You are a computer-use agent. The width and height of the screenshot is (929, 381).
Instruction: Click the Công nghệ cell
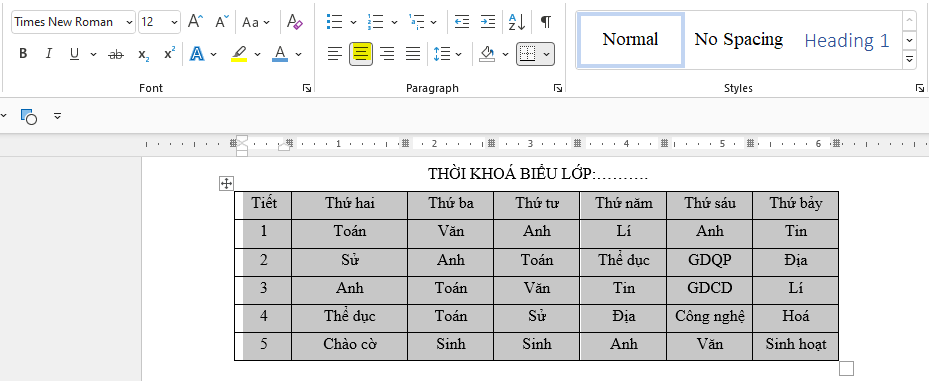710,318
